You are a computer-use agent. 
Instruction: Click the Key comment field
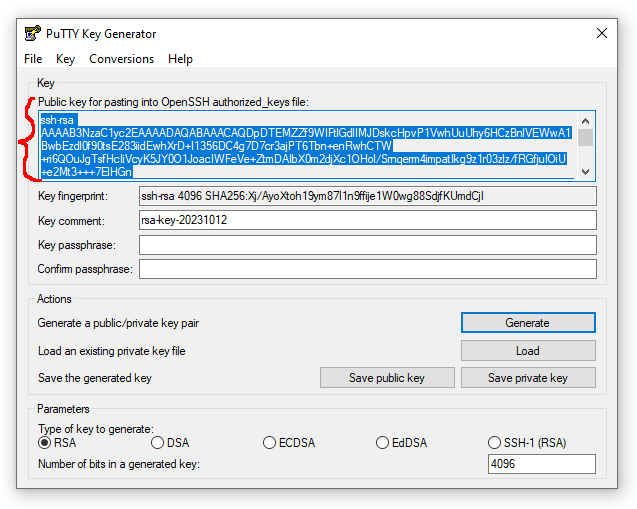(367, 220)
